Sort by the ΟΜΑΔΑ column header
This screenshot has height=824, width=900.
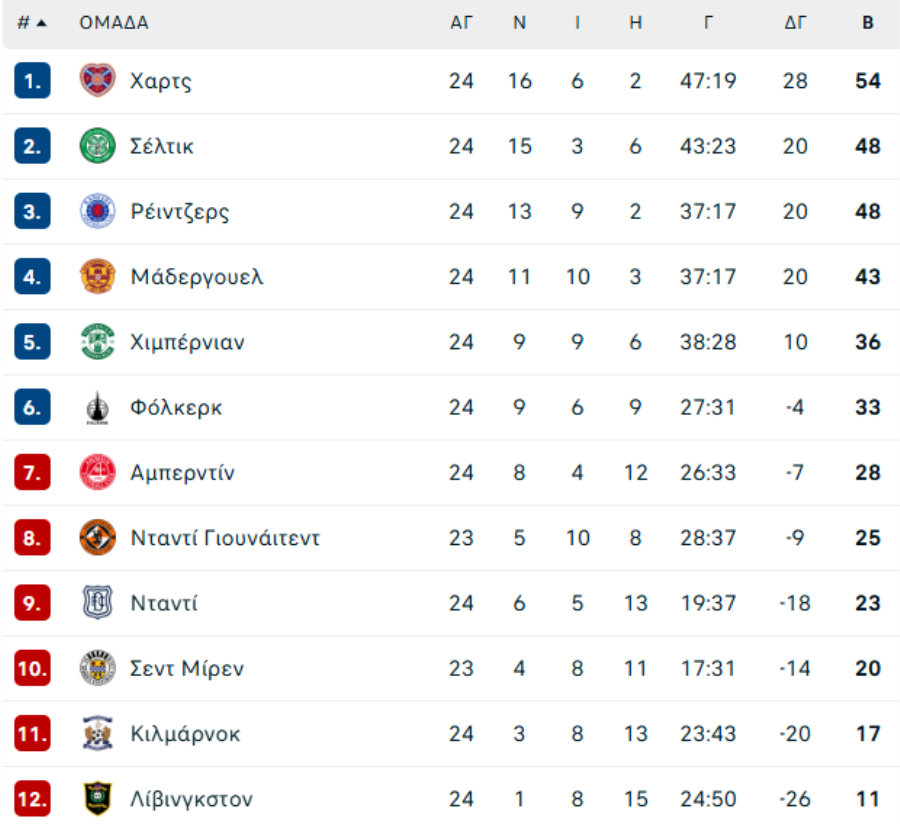[114, 23]
